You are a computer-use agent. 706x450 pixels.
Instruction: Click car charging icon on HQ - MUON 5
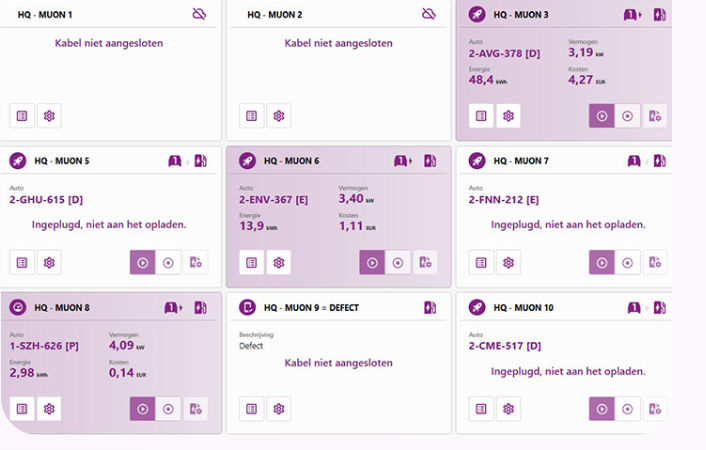(175, 160)
